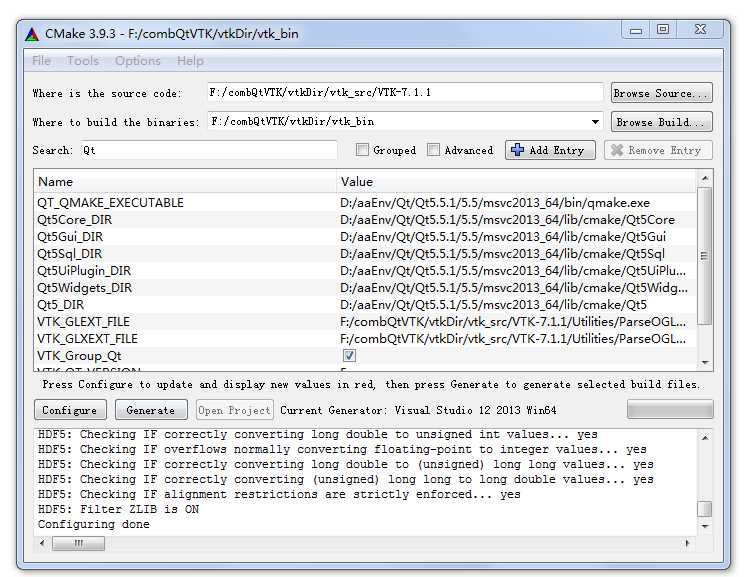Click output log scroll up arrow

[x=705, y=437]
